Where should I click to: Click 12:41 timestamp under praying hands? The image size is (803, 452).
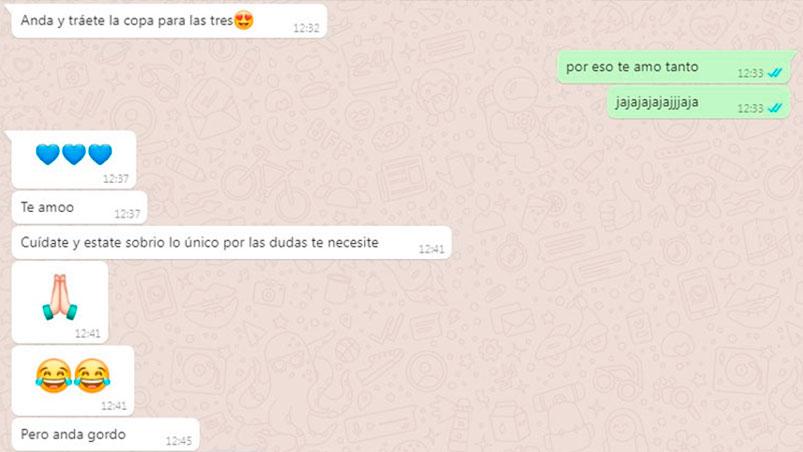pyautogui.click(x=88, y=334)
